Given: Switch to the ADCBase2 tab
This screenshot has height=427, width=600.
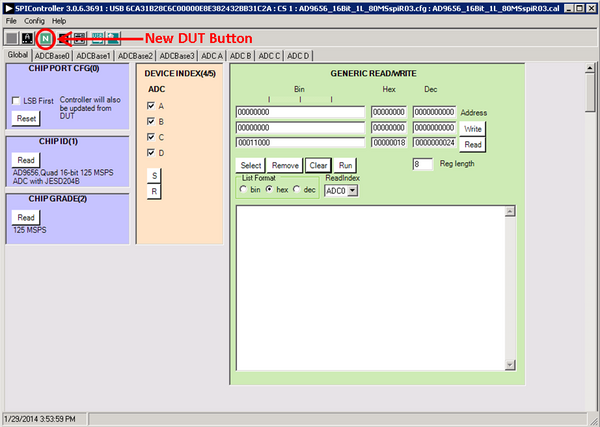Looking at the screenshot, I should tap(135, 56).
